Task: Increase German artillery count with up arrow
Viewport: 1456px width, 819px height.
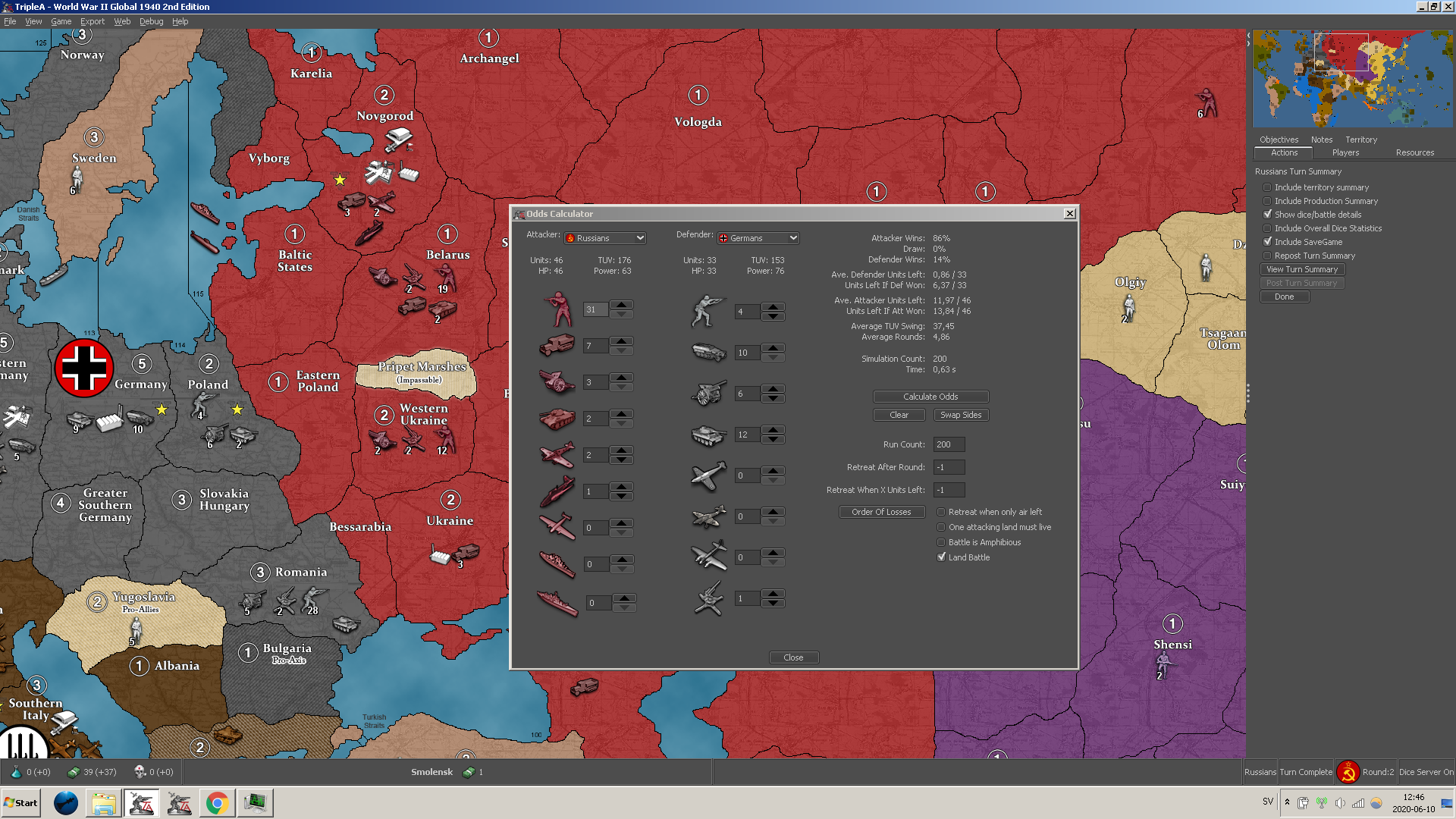Action: tap(773, 388)
